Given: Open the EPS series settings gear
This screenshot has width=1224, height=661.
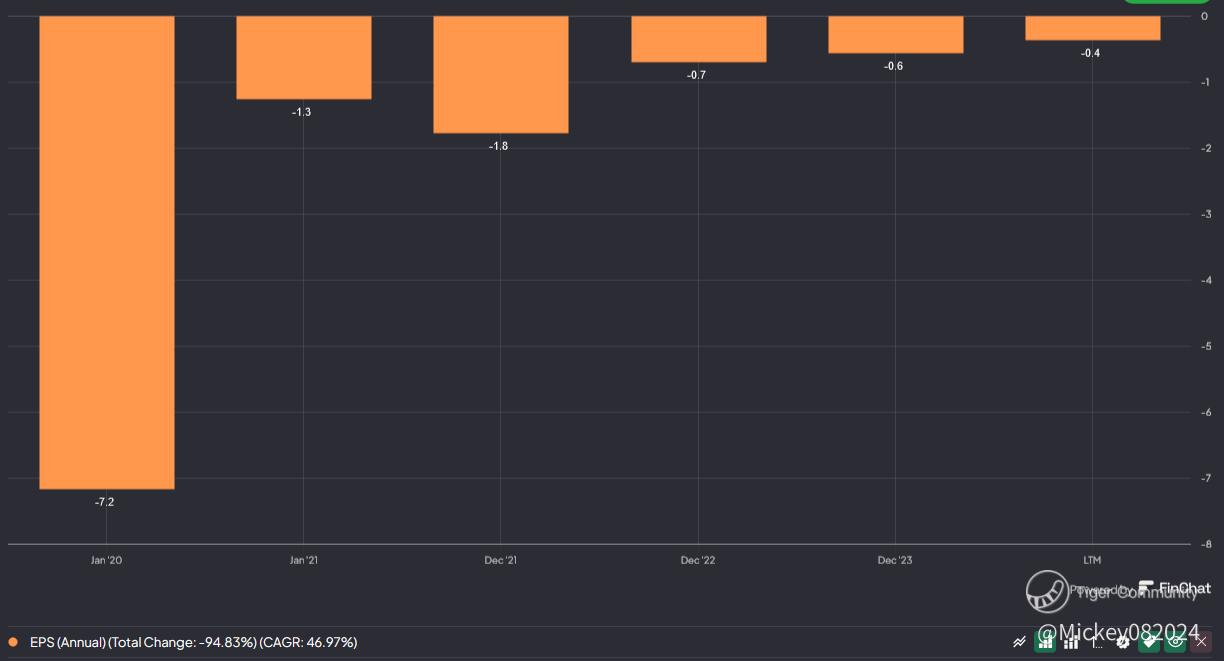Looking at the screenshot, I should pos(1123,642).
